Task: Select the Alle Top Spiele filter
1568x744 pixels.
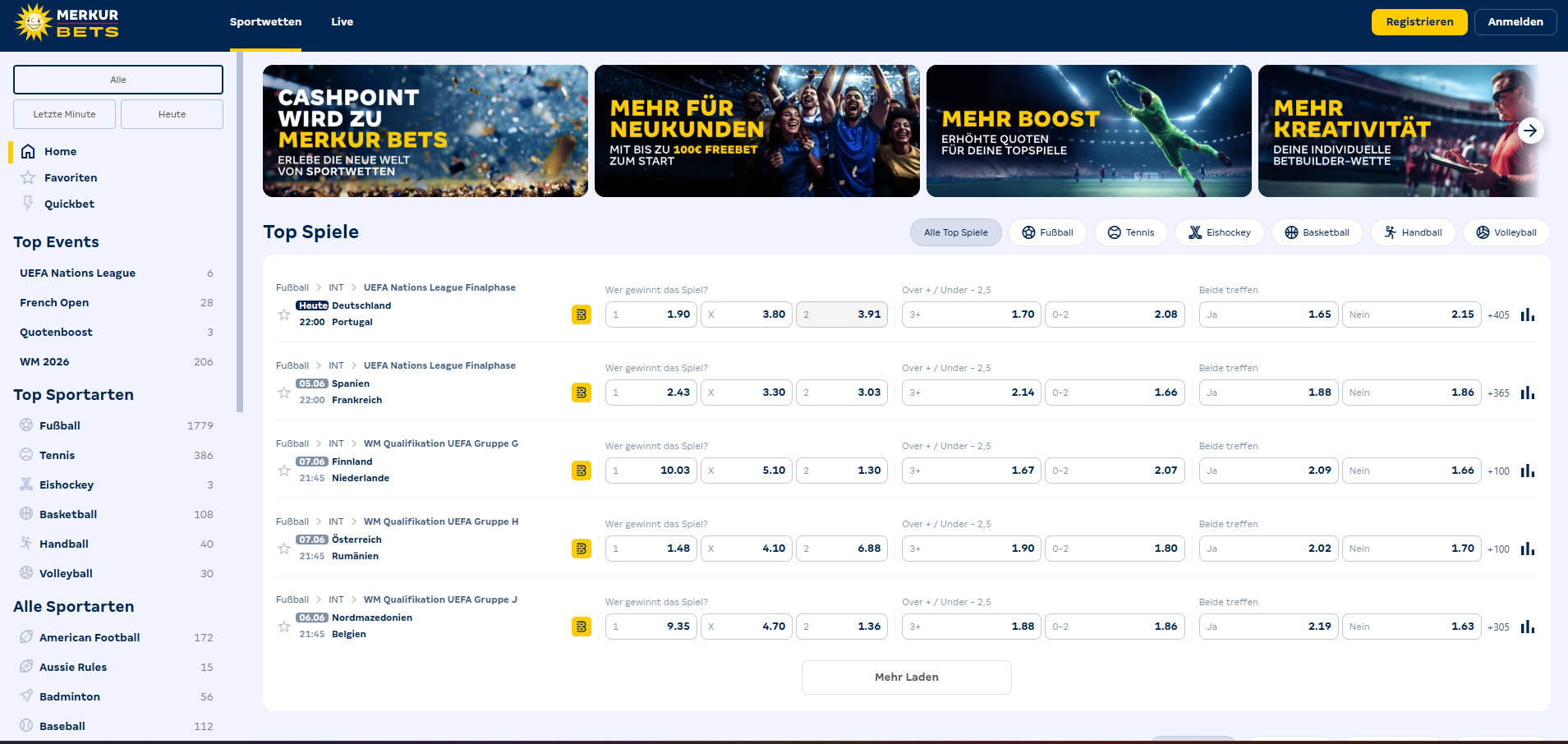Action: coord(956,232)
